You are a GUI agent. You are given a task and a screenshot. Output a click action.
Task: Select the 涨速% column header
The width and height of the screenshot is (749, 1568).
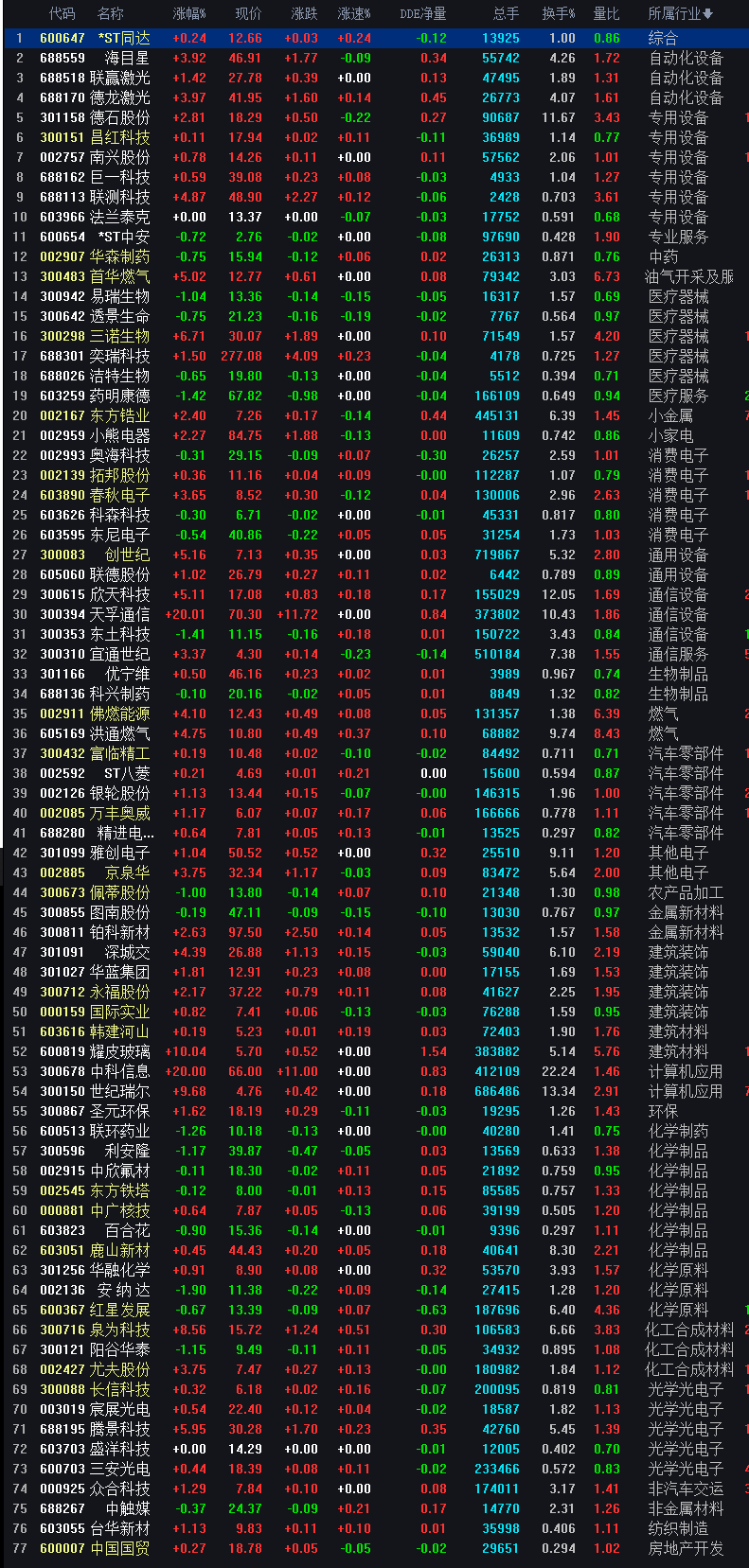click(x=354, y=14)
